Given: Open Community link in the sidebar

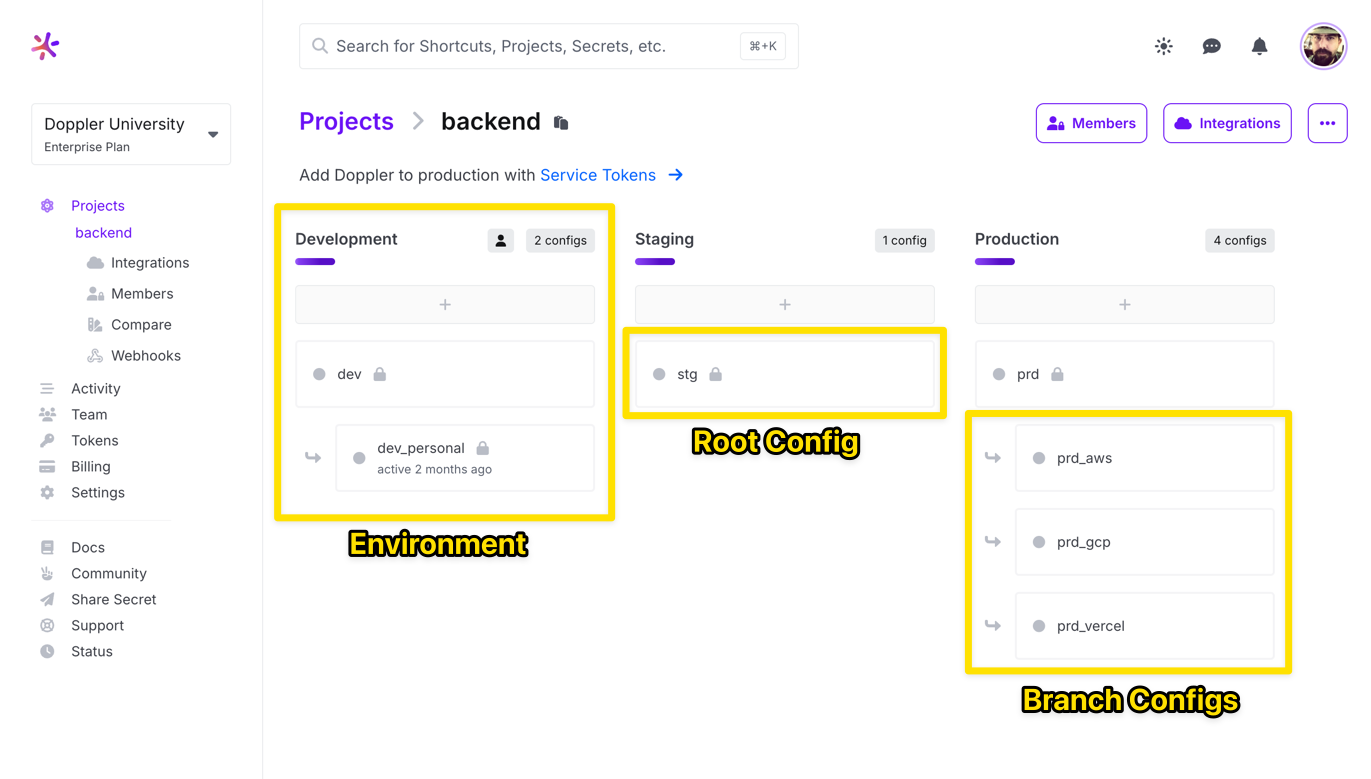Looking at the screenshot, I should 109,574.
